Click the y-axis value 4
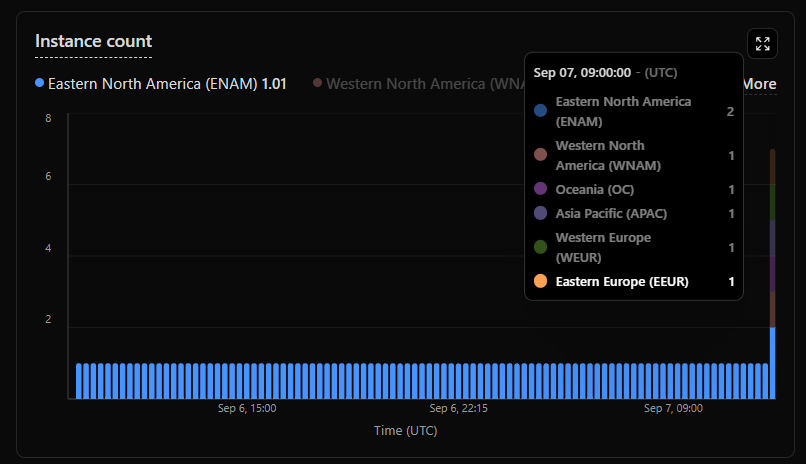 coord(48,248)
